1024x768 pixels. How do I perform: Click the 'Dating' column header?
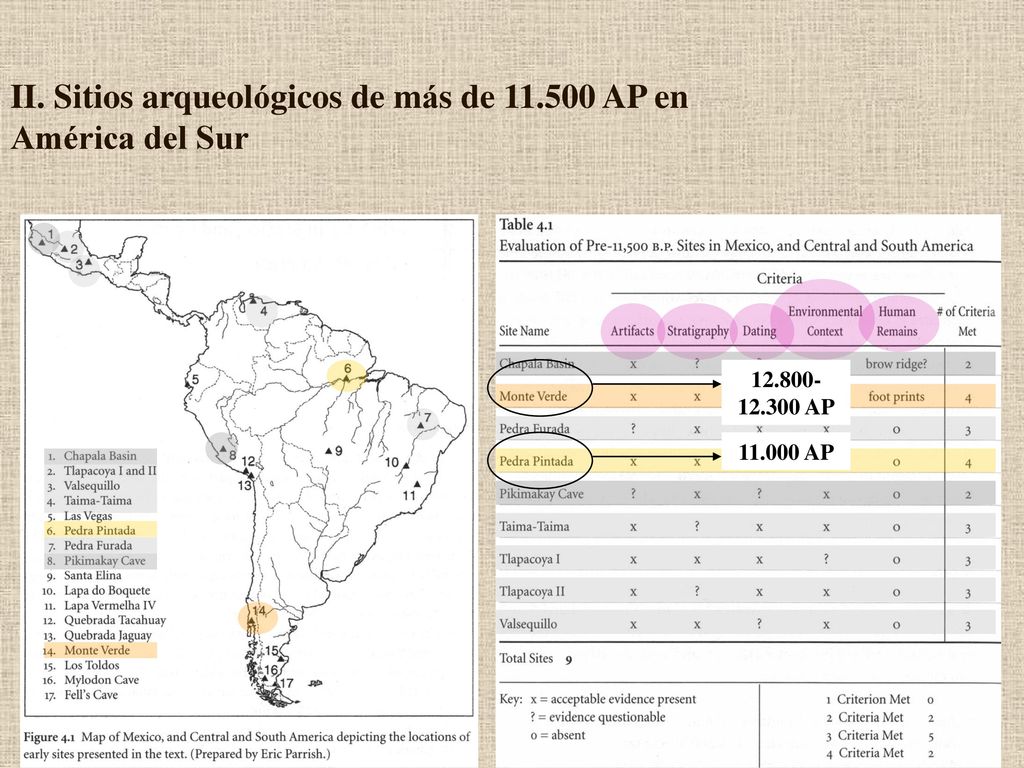[x=759, y=331]
